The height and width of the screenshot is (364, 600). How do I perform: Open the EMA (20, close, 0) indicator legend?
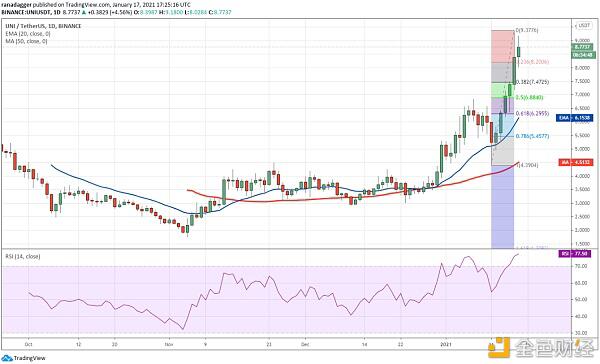pyautogui.click(x=28, y=34)
